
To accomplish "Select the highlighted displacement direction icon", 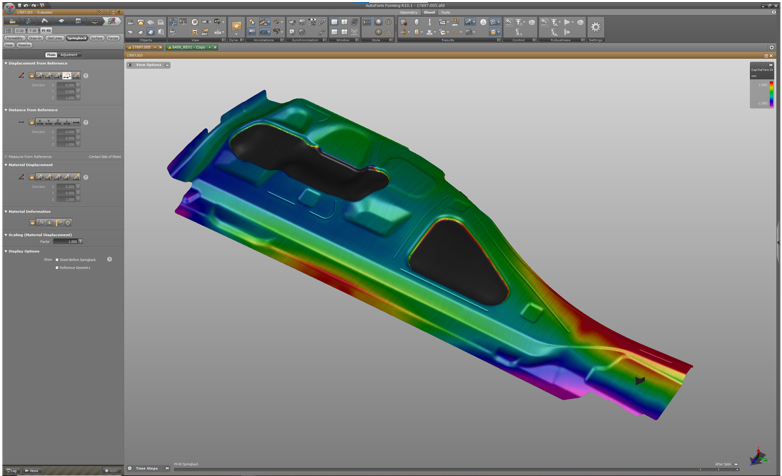I will (x=67, y=75).
